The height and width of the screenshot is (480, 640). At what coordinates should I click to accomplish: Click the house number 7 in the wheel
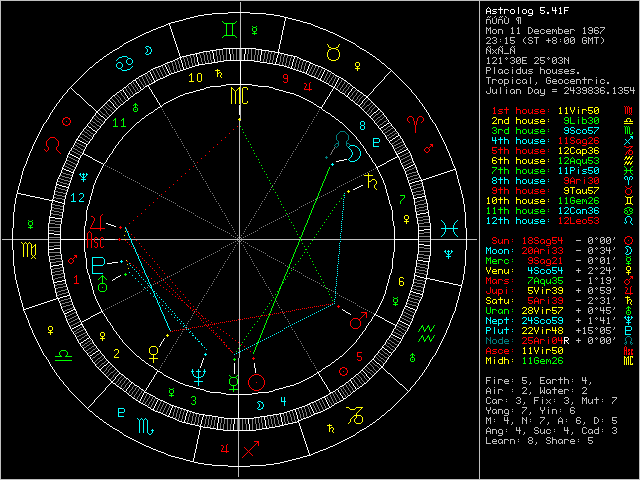(402, 200)
